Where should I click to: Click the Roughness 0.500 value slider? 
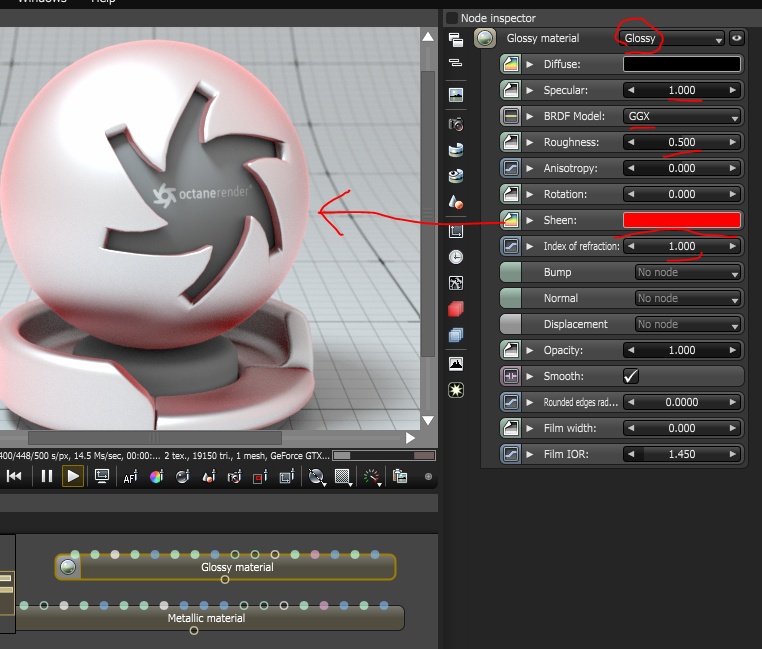[x=682, y=142]
